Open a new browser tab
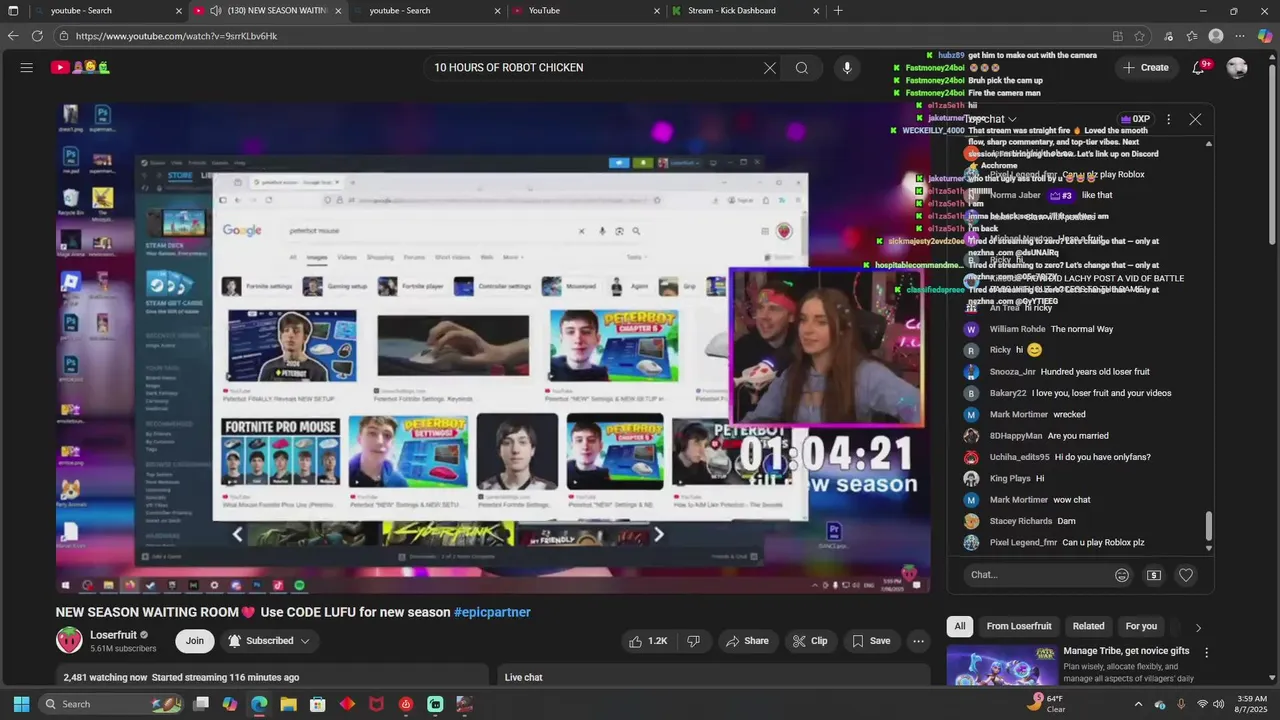This screenshot has height=720, width=1280. [x=838, y=11]
